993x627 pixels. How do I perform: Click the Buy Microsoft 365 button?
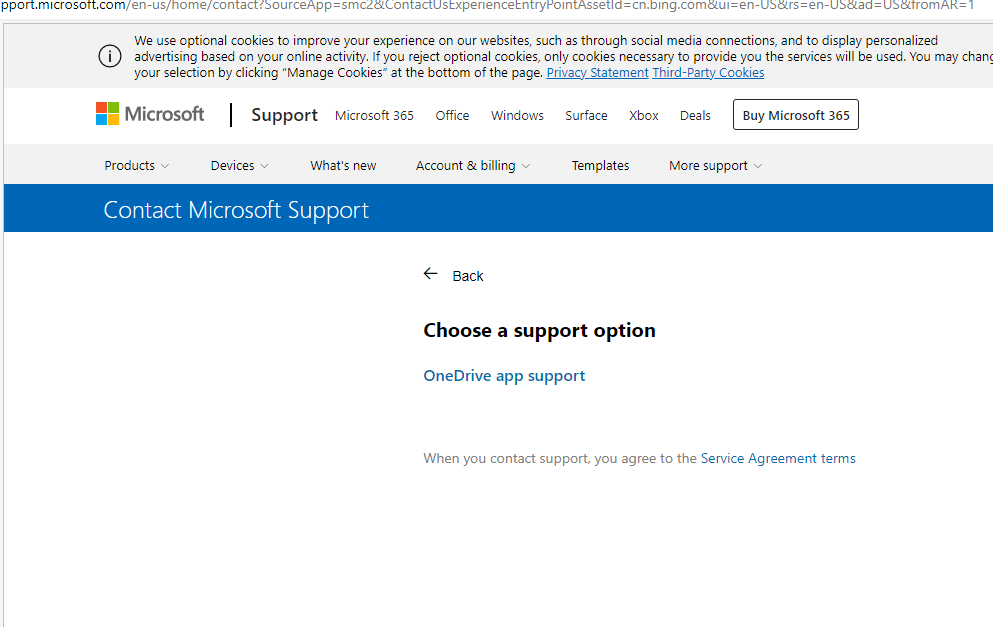(795, 115)
